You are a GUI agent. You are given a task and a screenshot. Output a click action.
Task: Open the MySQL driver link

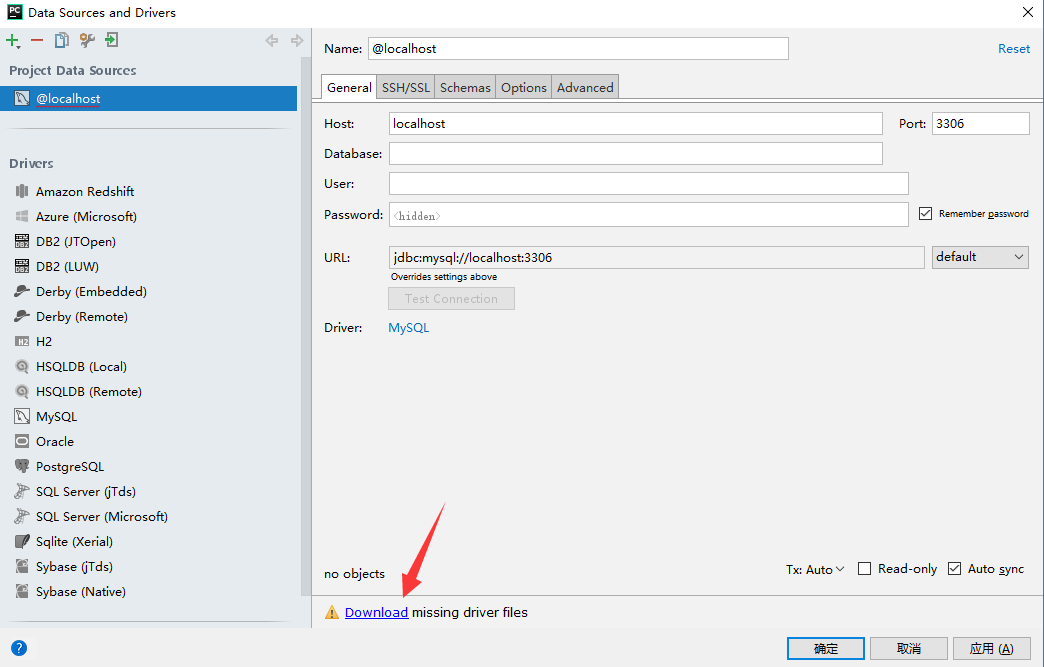tap(409, 328)
